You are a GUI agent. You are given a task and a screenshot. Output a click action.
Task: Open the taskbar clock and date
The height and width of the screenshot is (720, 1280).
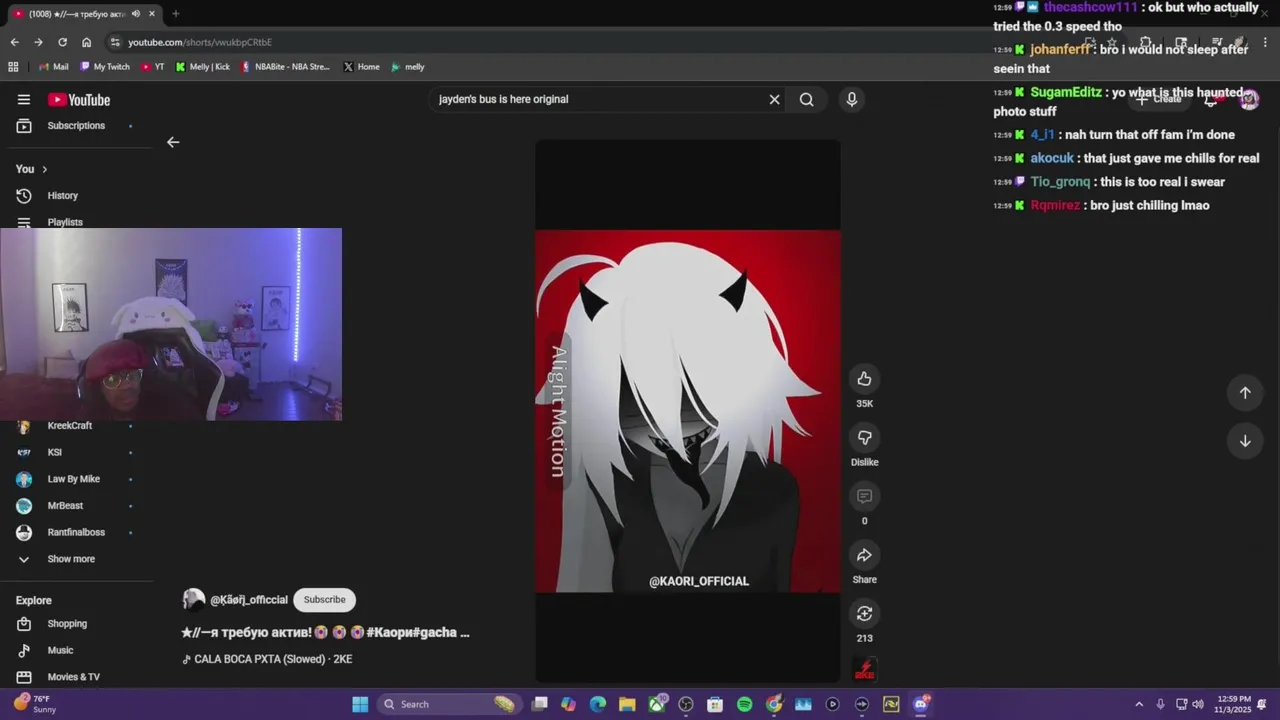[x=1232, y=704]
